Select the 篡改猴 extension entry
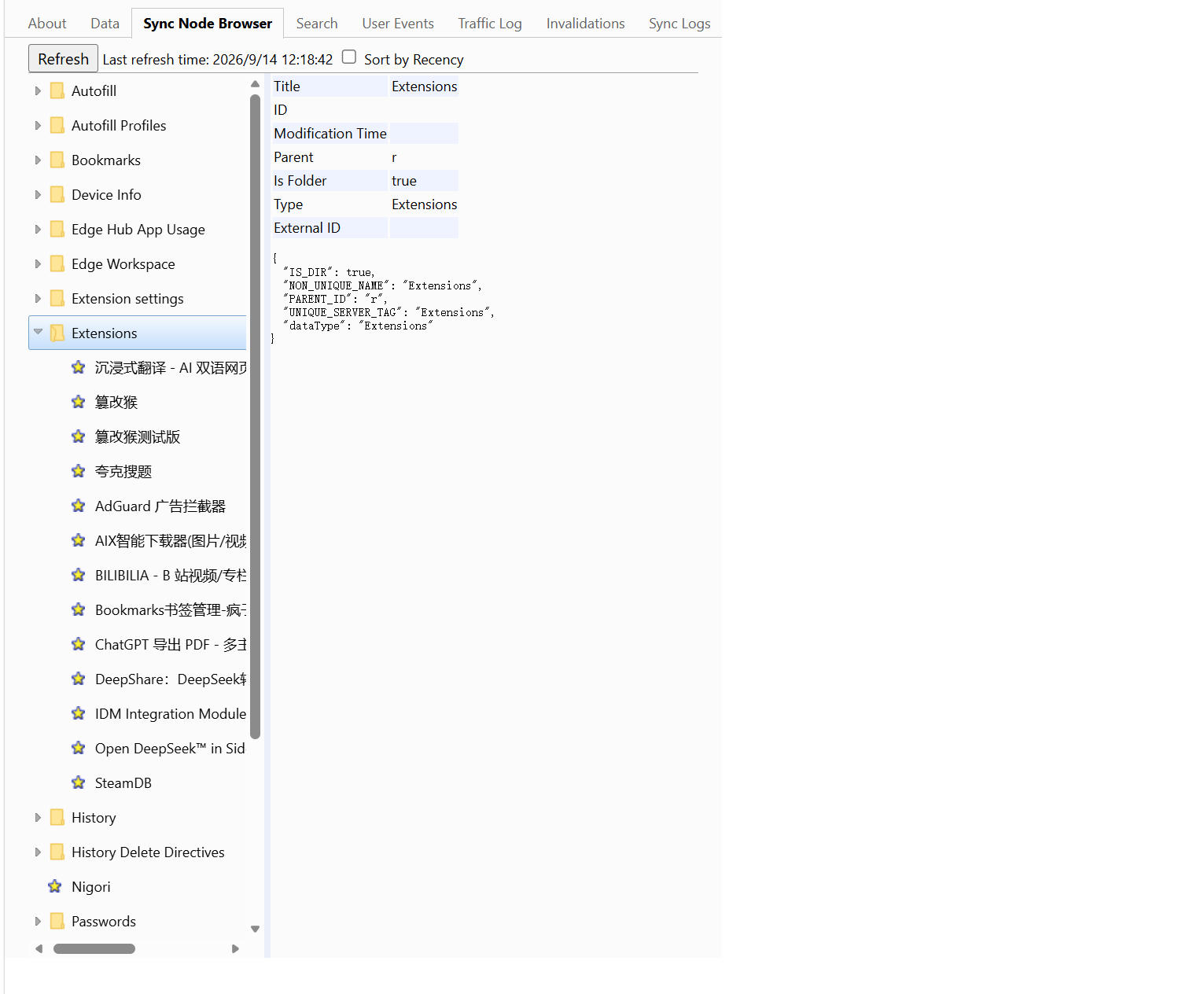 click(x=116, y=402)
